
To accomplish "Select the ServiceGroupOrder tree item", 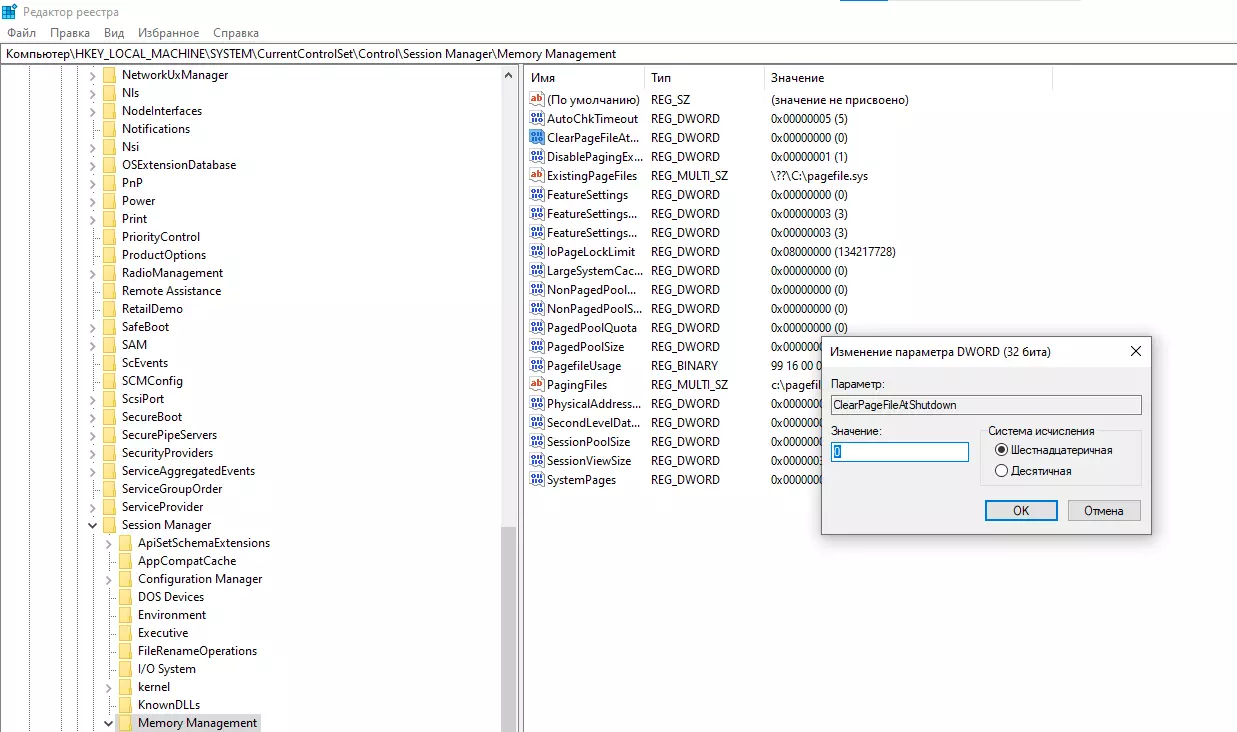I will click(x=172, y=489).
